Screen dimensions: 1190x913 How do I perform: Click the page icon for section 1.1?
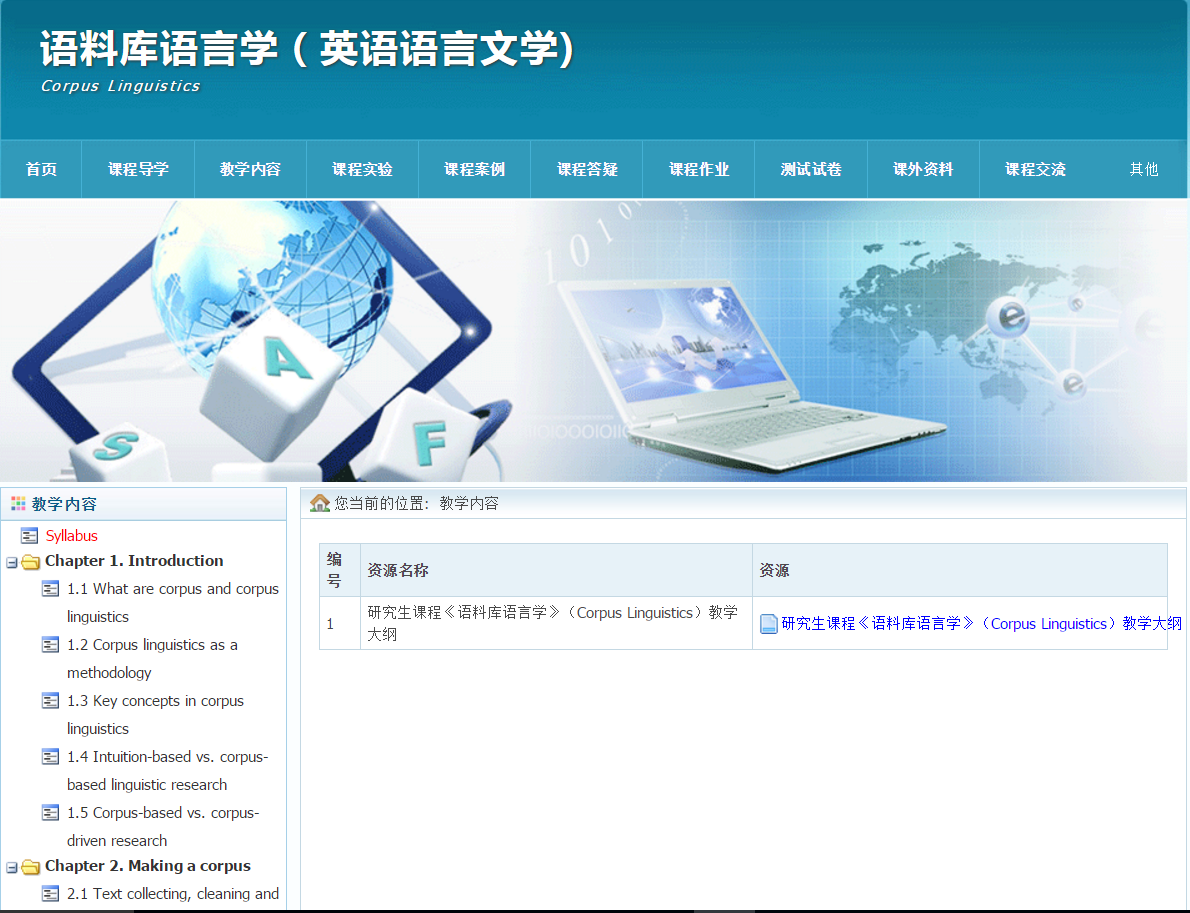coord(51,589)
